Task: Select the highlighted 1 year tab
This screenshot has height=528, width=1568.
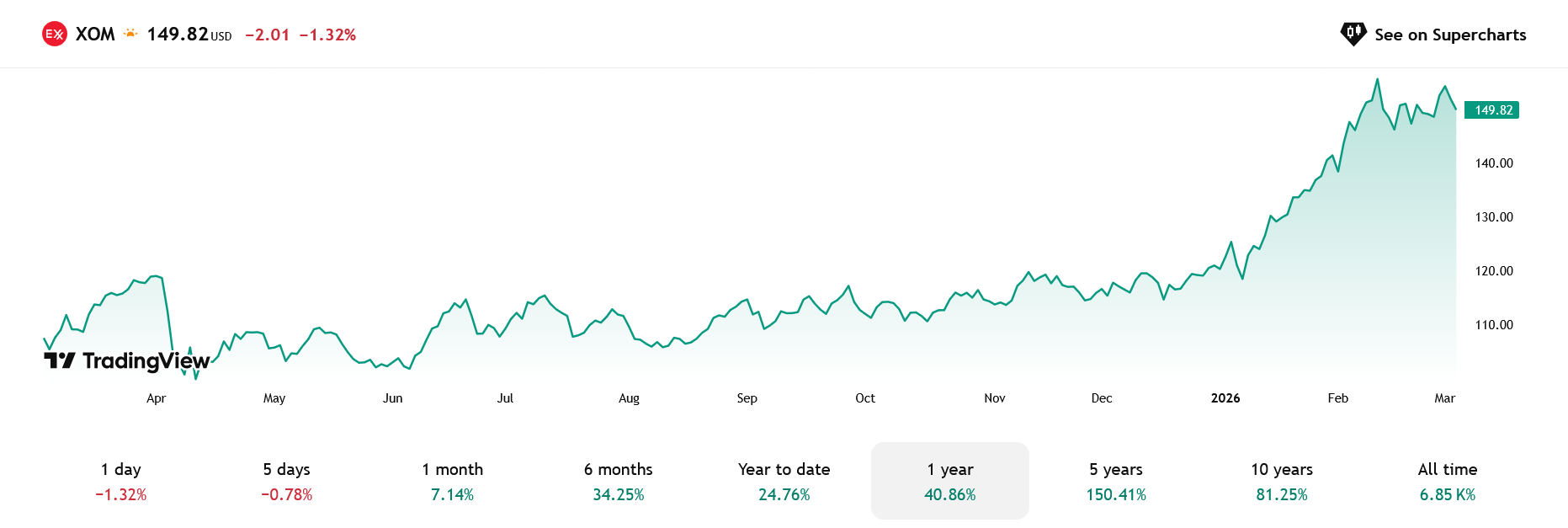Action: [x=949, y=481]
